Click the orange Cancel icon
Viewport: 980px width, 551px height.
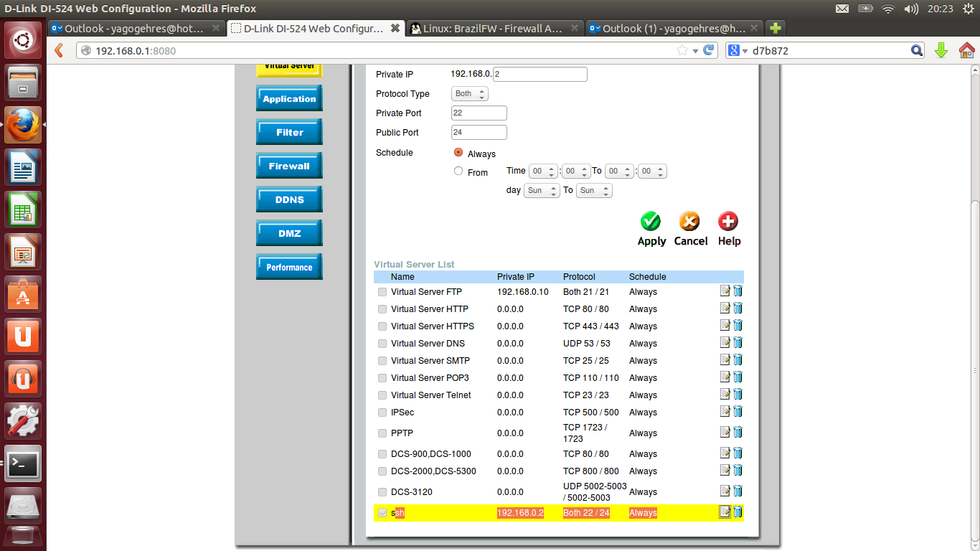click(x=689, y=221)
